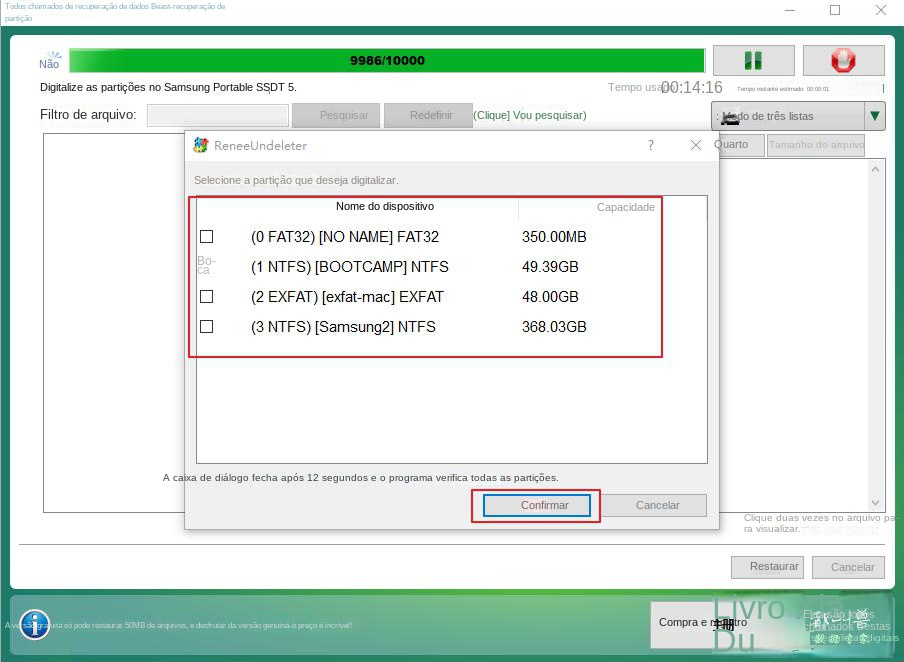Close the main application window
Viewport: 904px width, 662px height.
click(x=881, y=10)
